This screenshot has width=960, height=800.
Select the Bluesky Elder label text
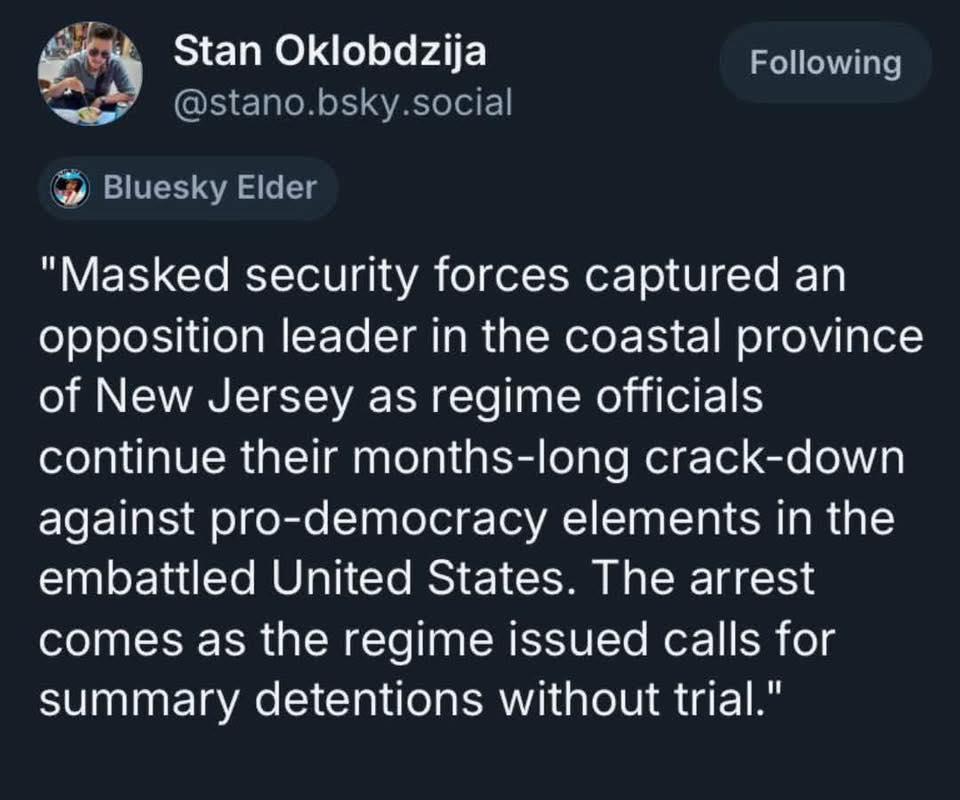[x=210, y=188]
